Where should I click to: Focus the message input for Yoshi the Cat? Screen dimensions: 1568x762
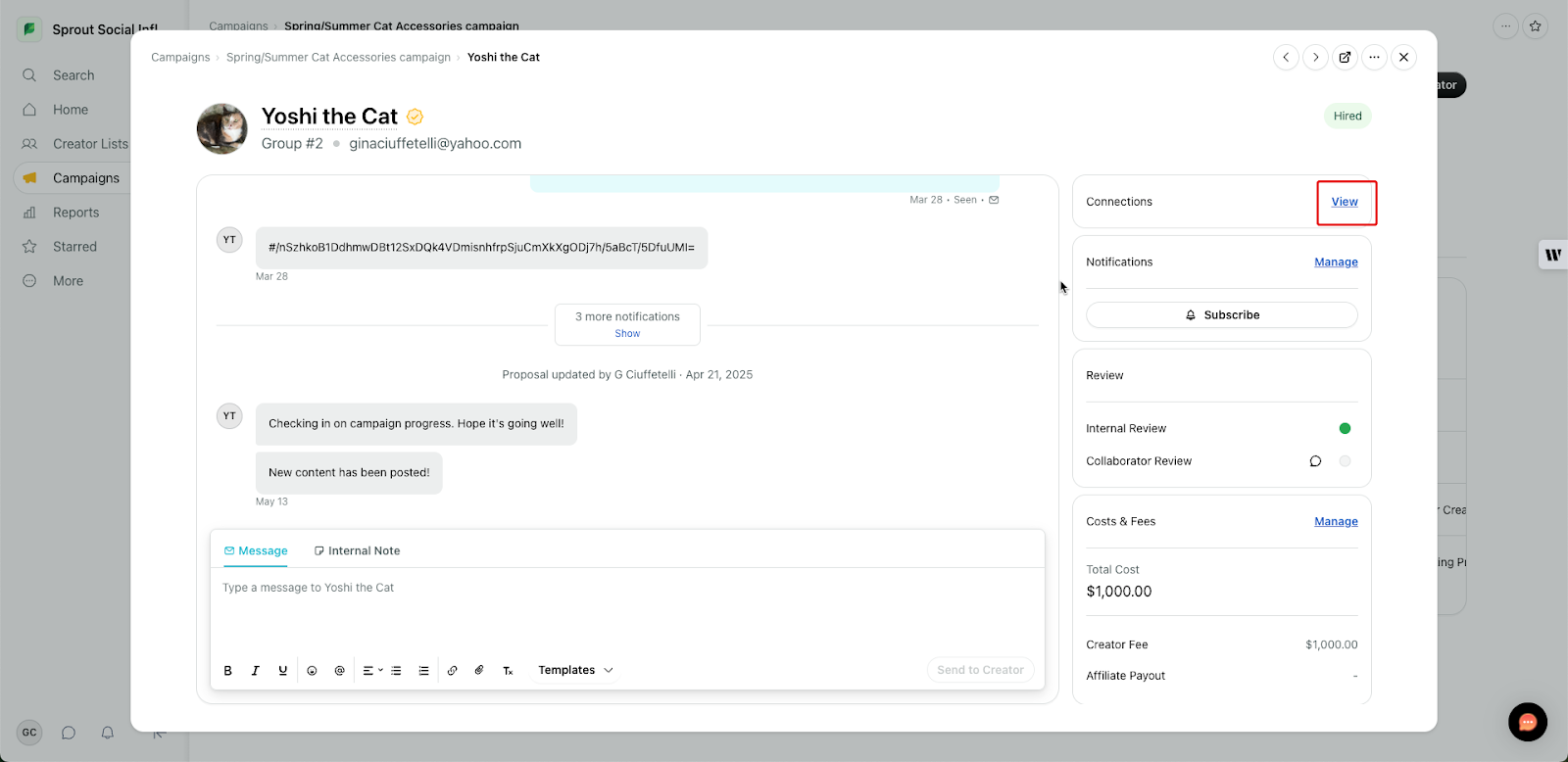[x=627, y=609]
